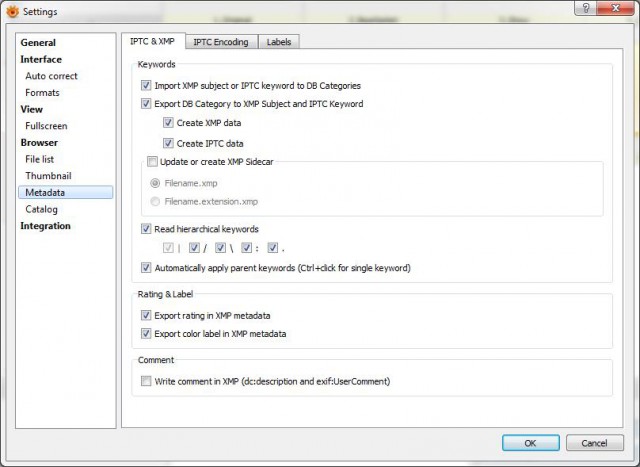Select Metadata in the settings tree
Image resolution: width=640 pixels, height=467 pixels.
pos(65,192)
